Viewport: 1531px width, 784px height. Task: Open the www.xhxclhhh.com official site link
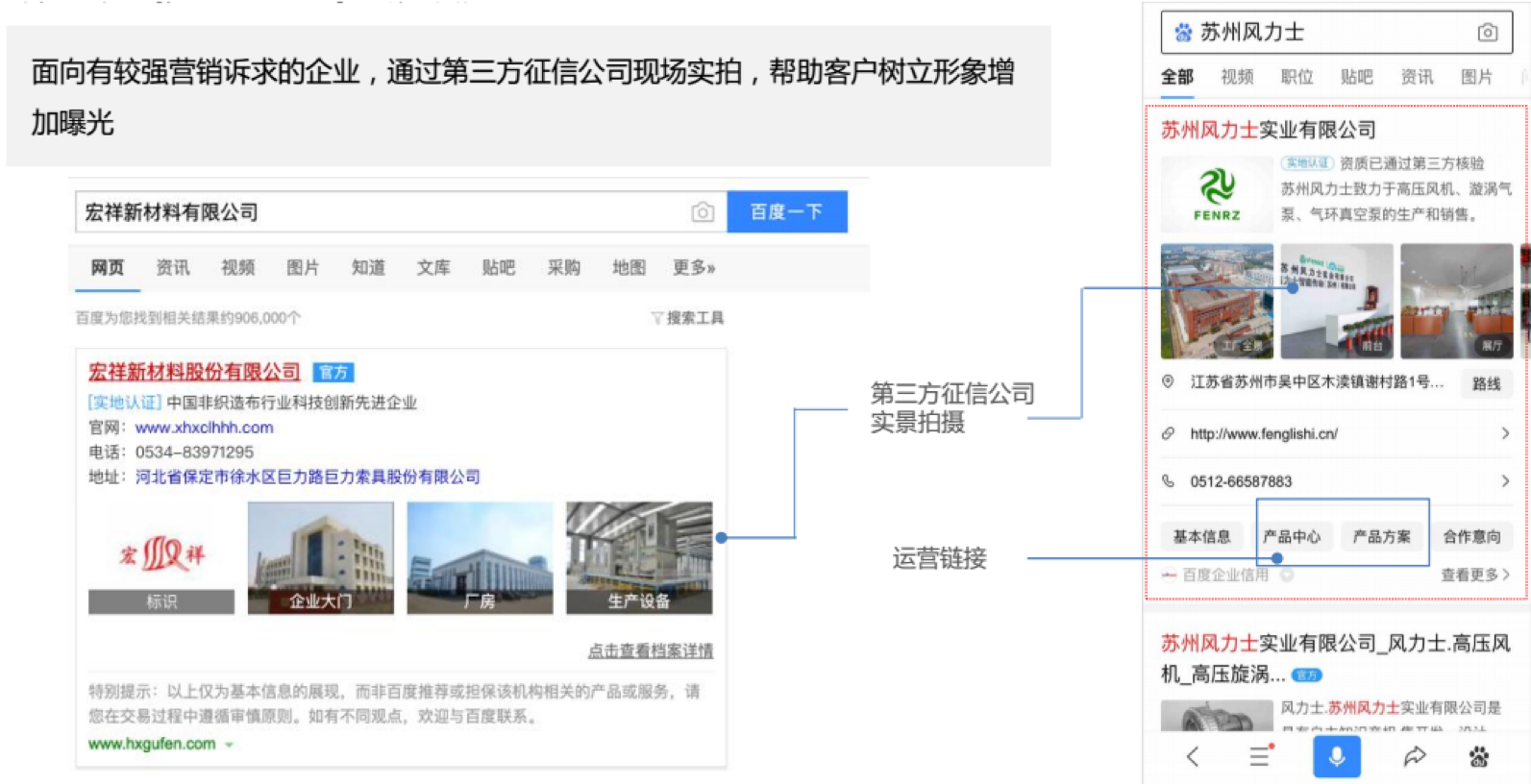pos(204,428)
